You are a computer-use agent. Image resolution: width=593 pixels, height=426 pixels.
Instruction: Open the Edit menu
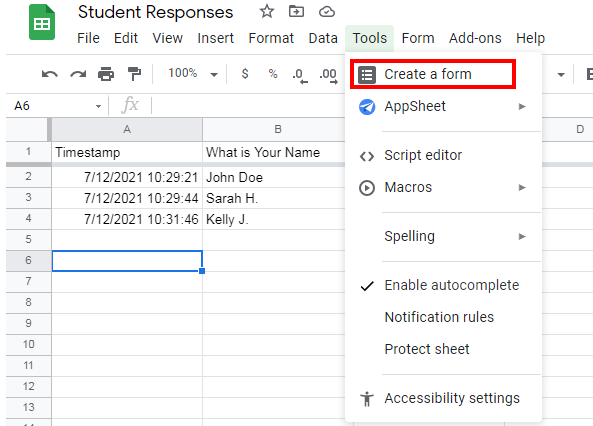(126, 38)
